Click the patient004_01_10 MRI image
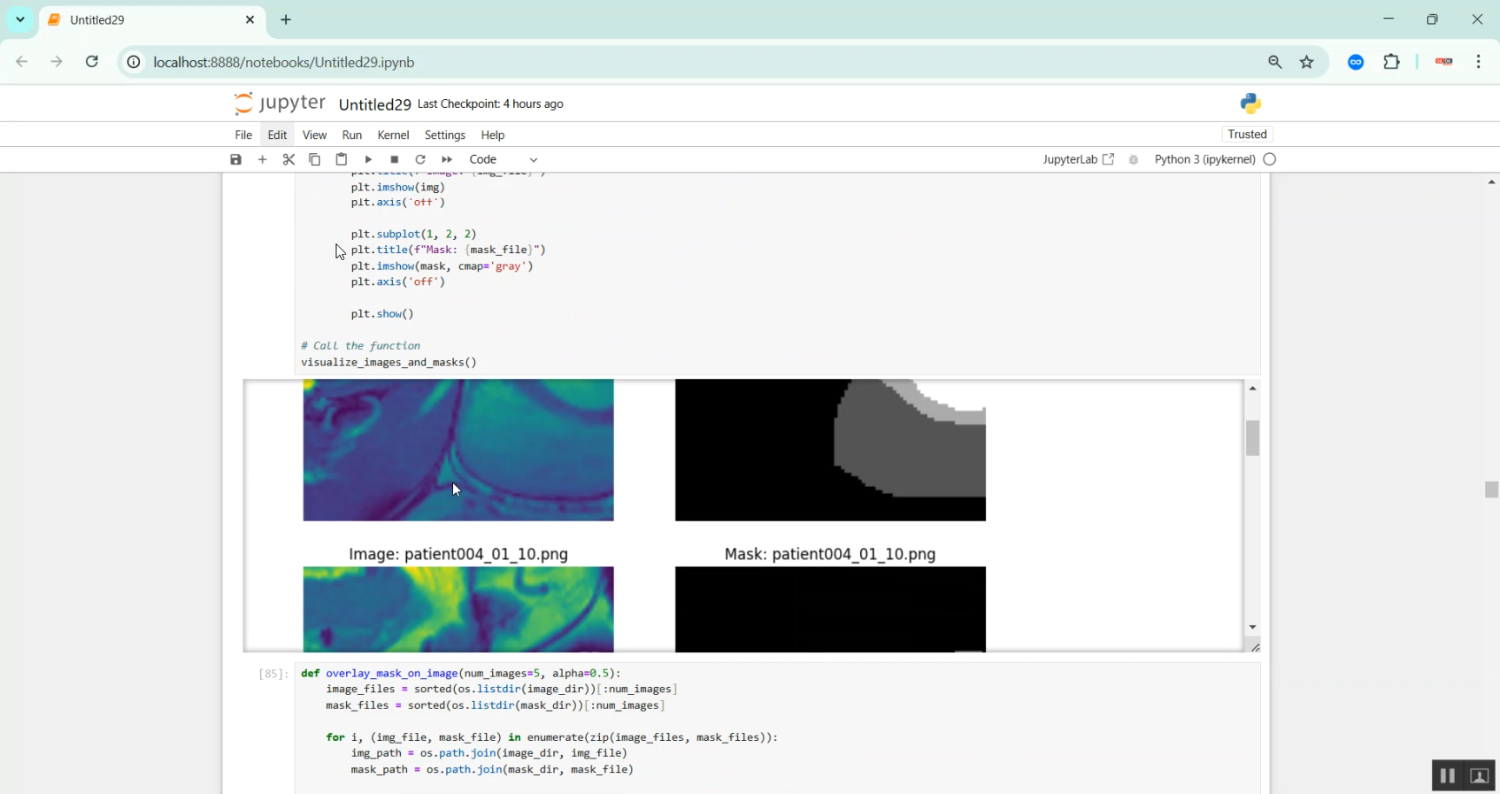 pos(458,610)
